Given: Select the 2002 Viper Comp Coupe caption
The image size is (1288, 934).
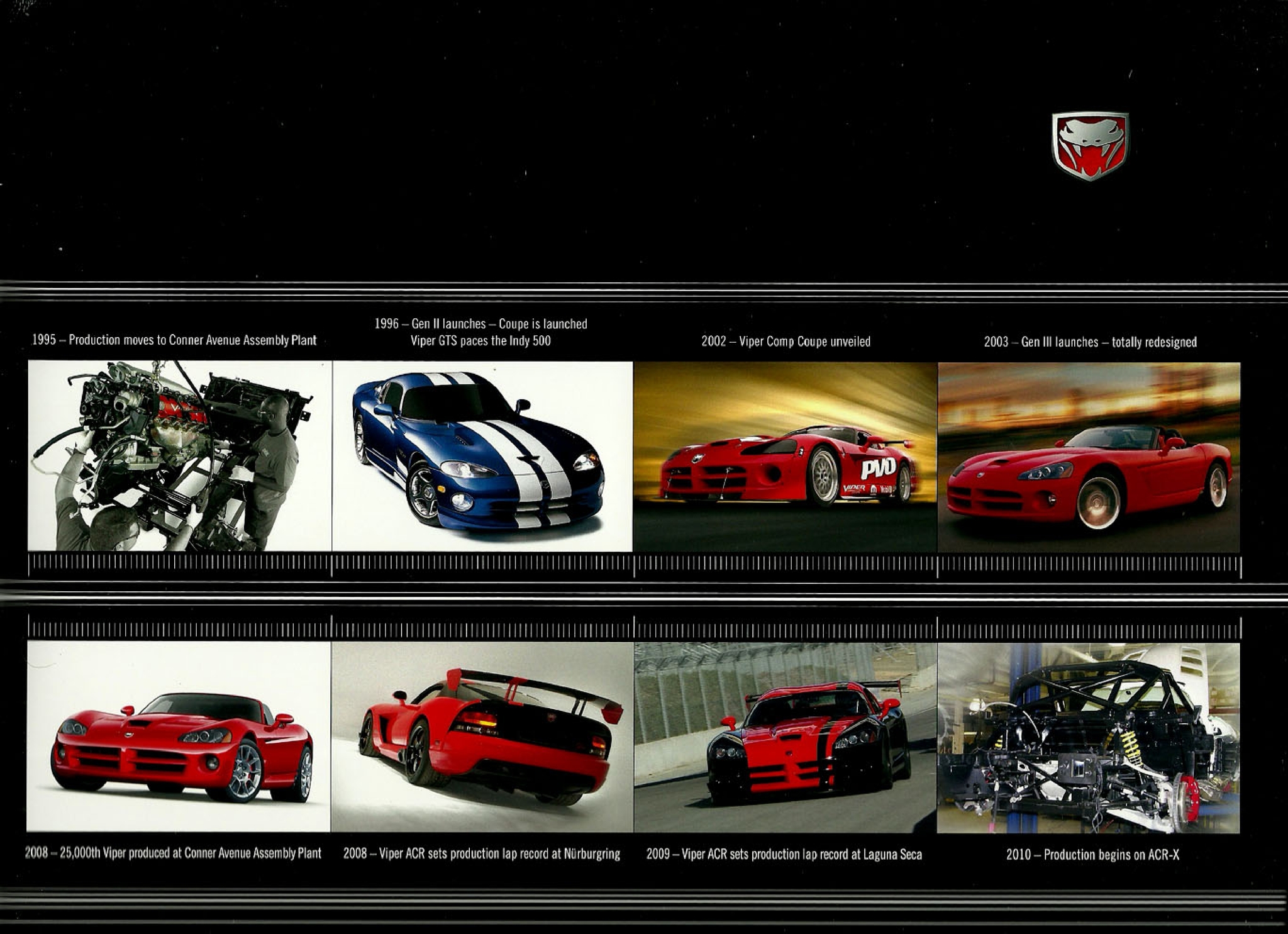Looking at the screenshot, I should [786, 342].
